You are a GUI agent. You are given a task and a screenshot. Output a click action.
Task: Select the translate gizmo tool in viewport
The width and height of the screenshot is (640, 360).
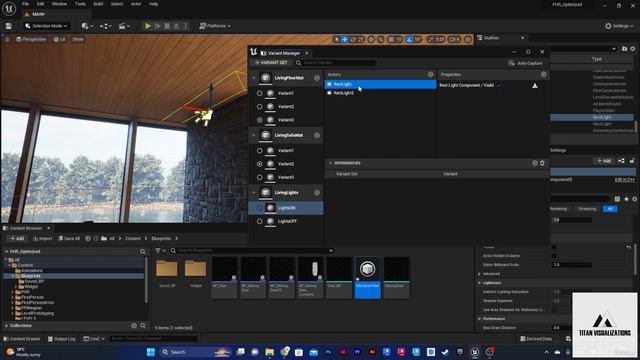(345, 40)
